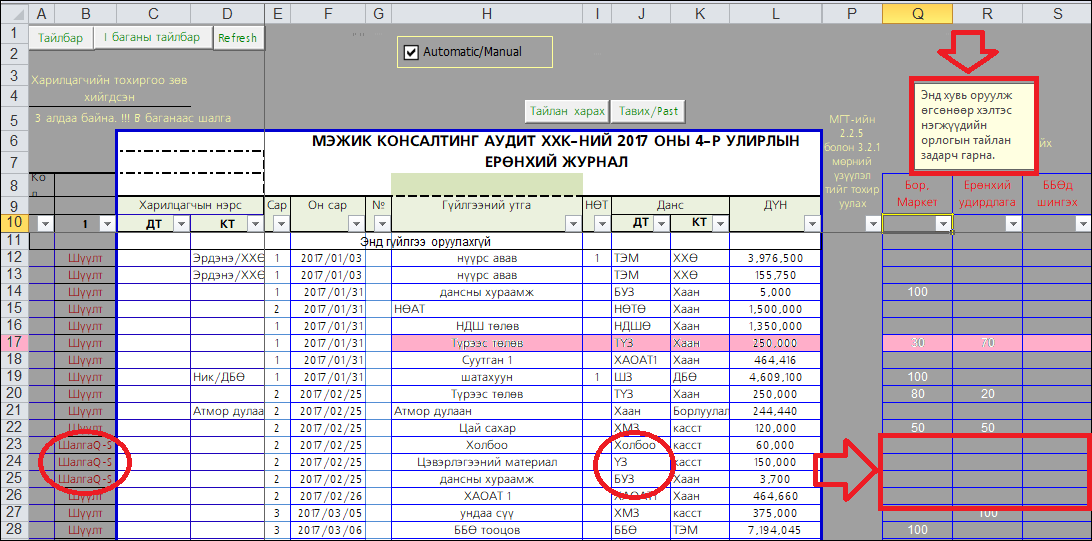This screenshot has height=541, width=1092.
Task: Open filter under Ерөнхий удирдлага column
Action: tap(1011, 224)
